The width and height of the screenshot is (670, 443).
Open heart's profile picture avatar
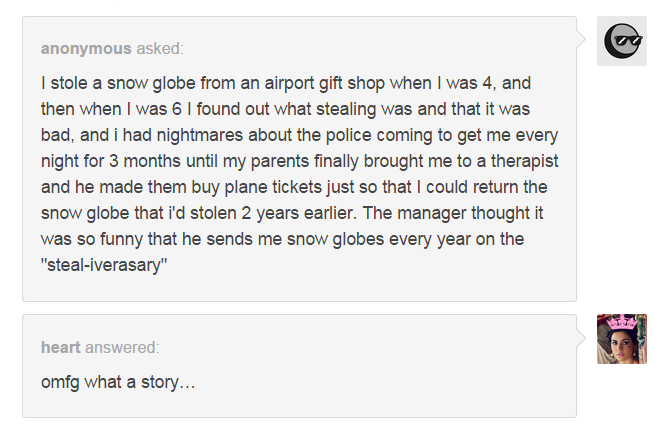621,339
